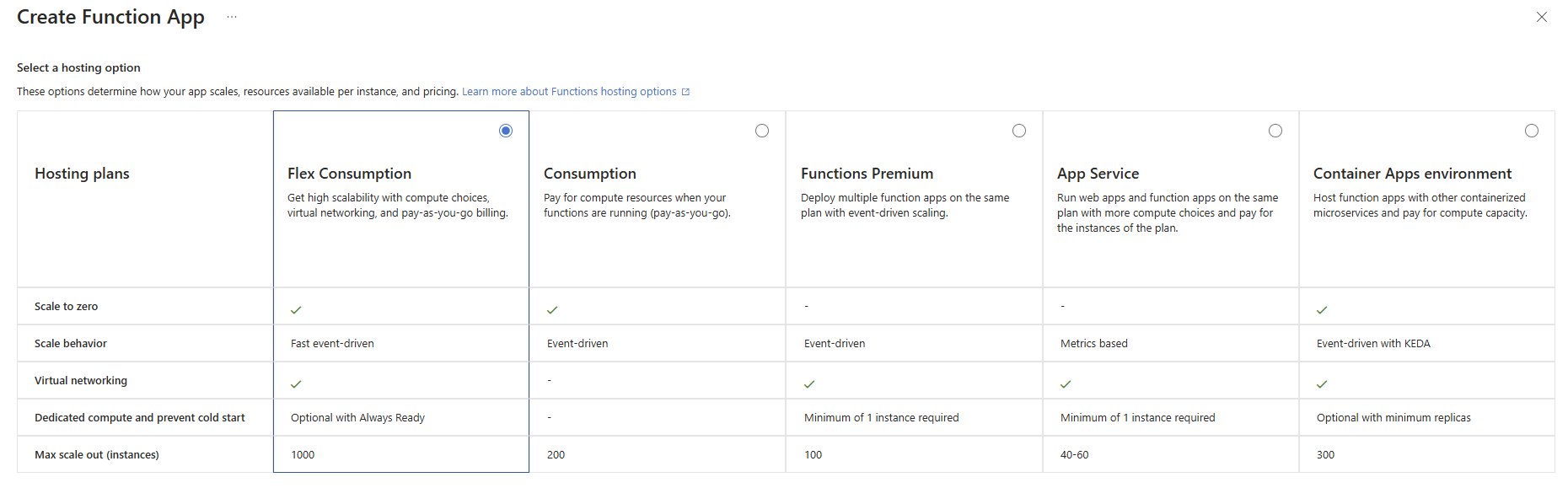Click the Scale to zero row label
Viewport: 1568px width, 504px height.
(x=66, y=307)
